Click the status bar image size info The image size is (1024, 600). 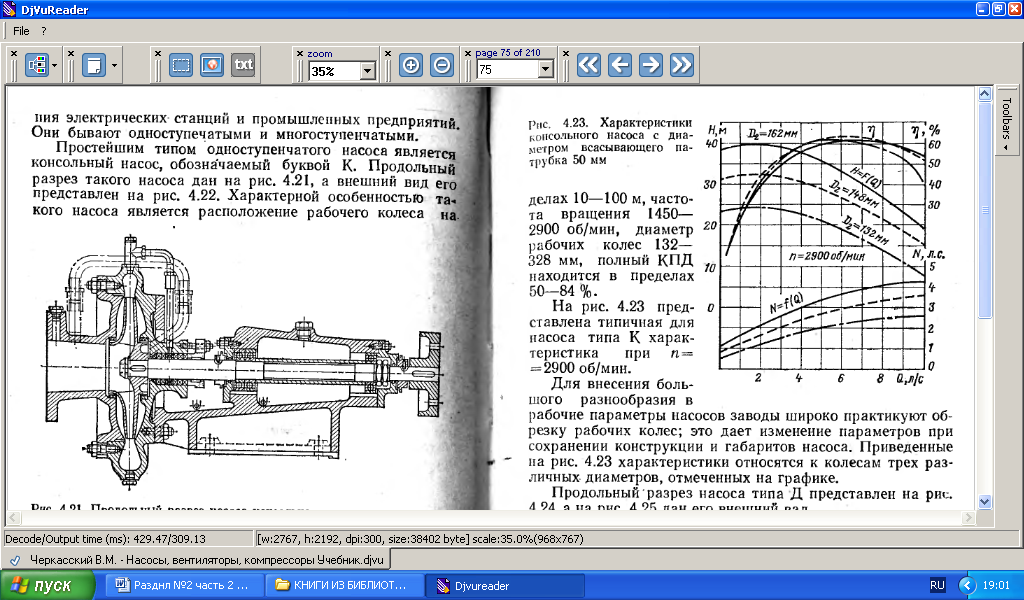pos(421,539)
